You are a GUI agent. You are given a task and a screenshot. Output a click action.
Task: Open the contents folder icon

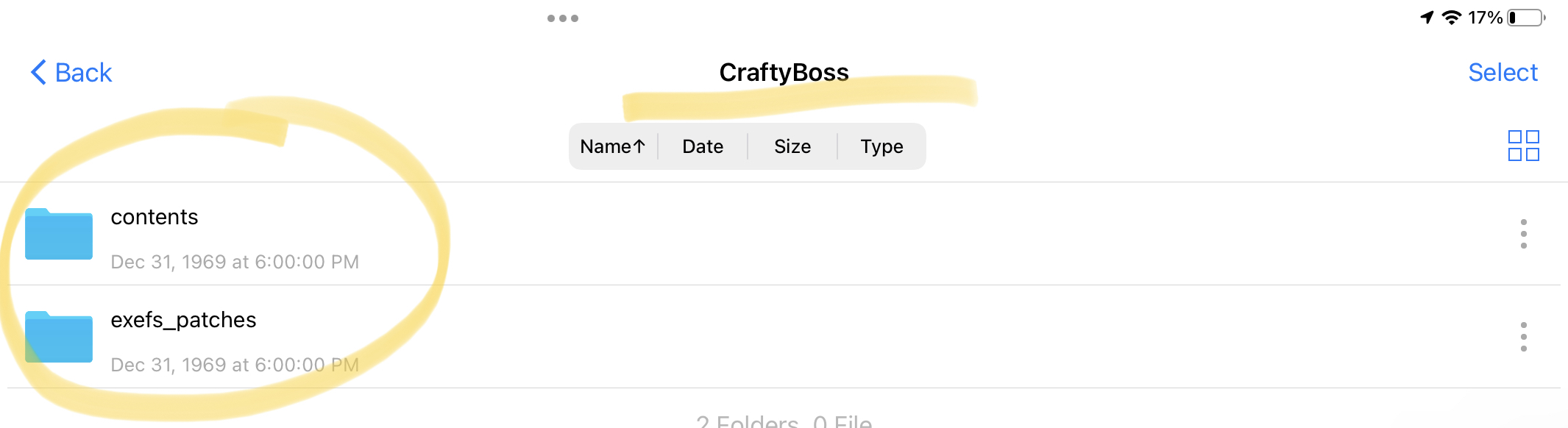(59, 234)
